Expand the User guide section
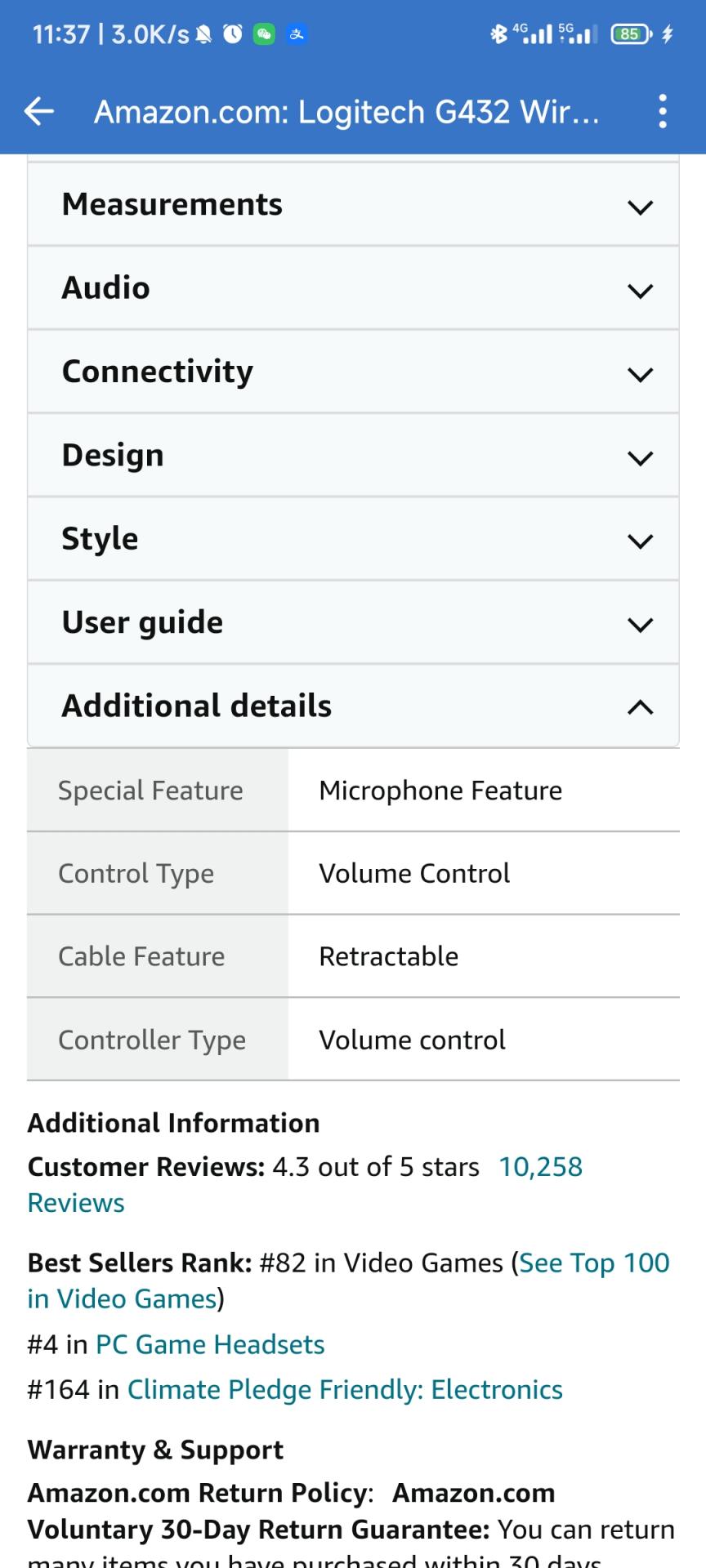Screen dimensions: 706x1568 coord(353,623)
